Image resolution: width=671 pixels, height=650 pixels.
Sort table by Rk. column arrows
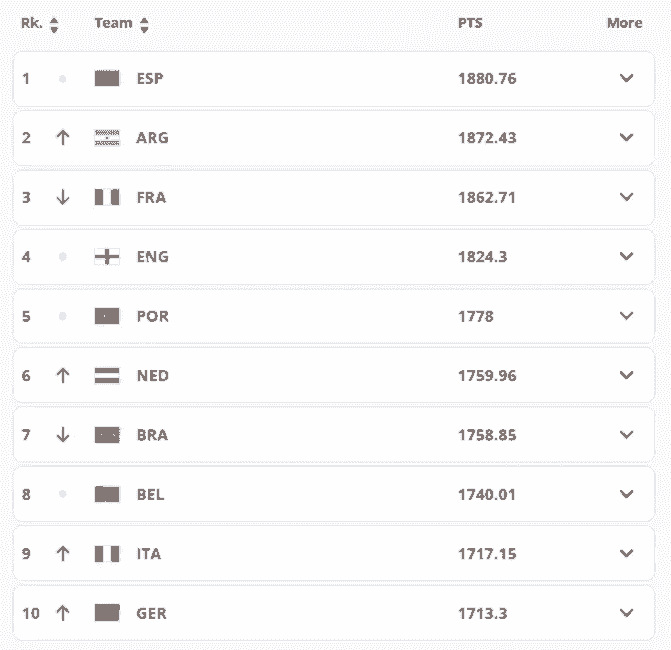(54, 24)
